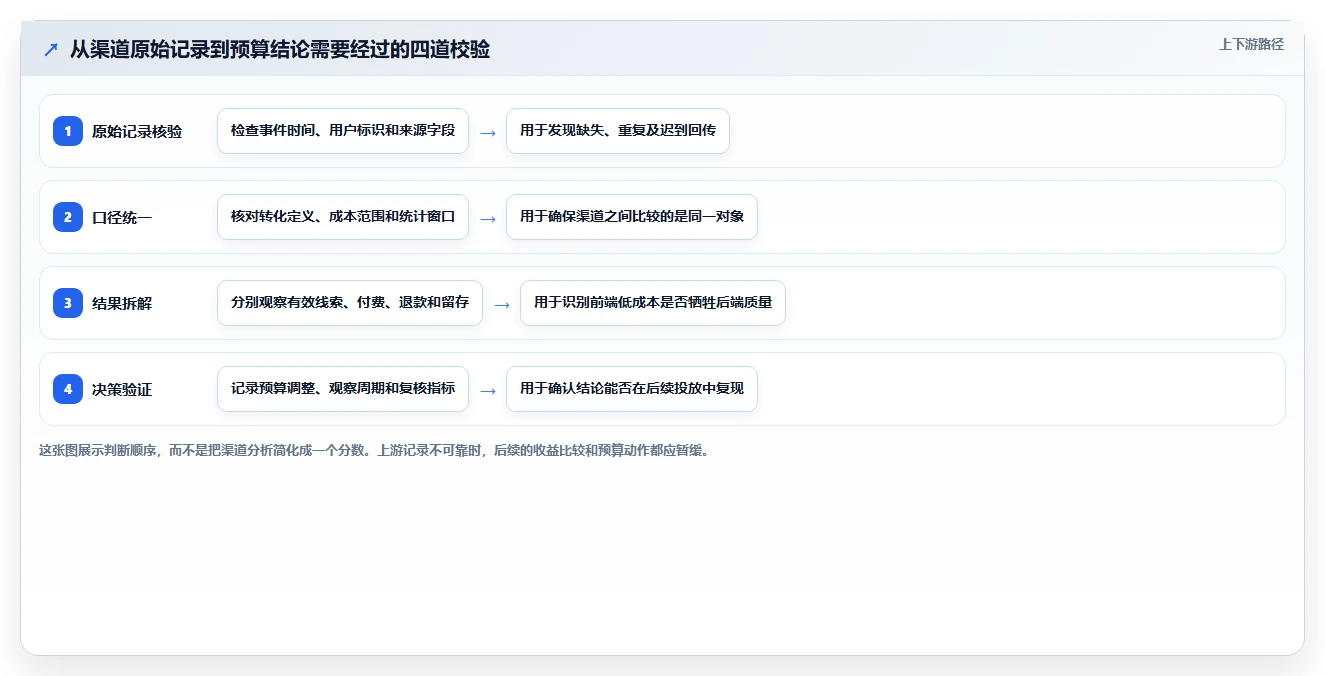Viewport: 1325px width, 676px height.
Task: Click the trend arrow icon beside the title
Action: [x=50, y=49]
